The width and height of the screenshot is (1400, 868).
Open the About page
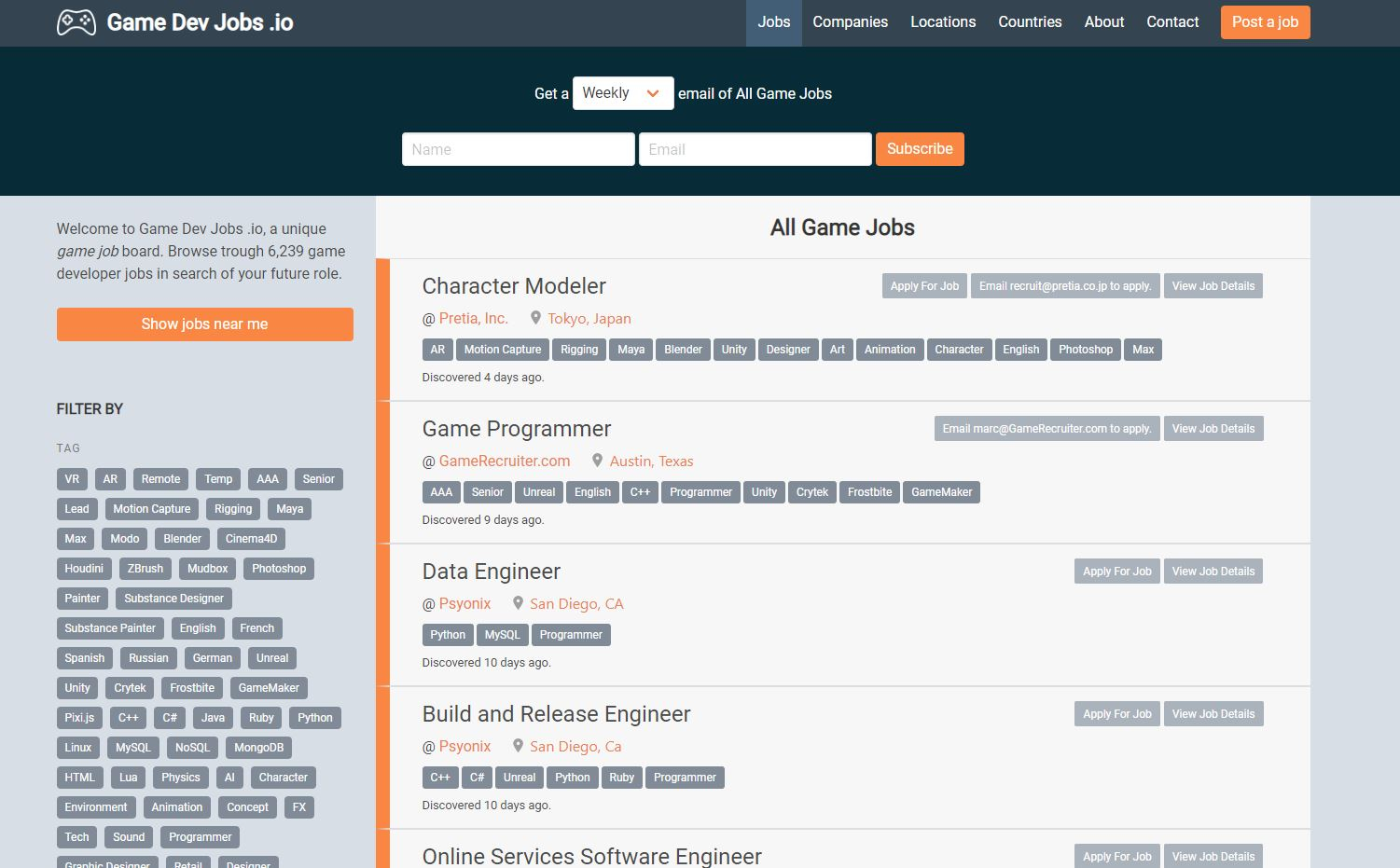click(x=1104, y=22)
